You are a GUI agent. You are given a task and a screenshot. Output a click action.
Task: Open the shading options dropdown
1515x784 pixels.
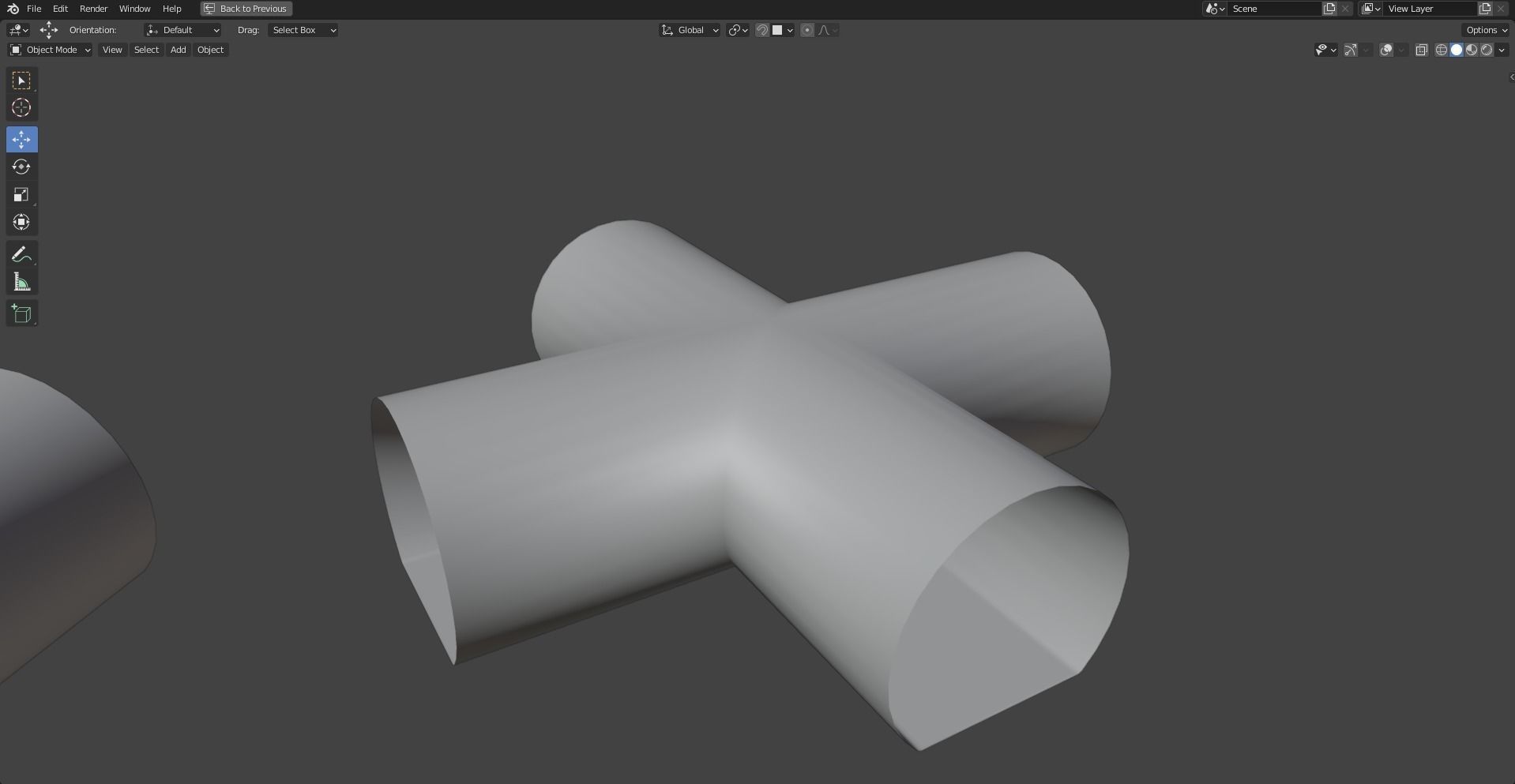pyautogui.click(x=1502, y=50)
